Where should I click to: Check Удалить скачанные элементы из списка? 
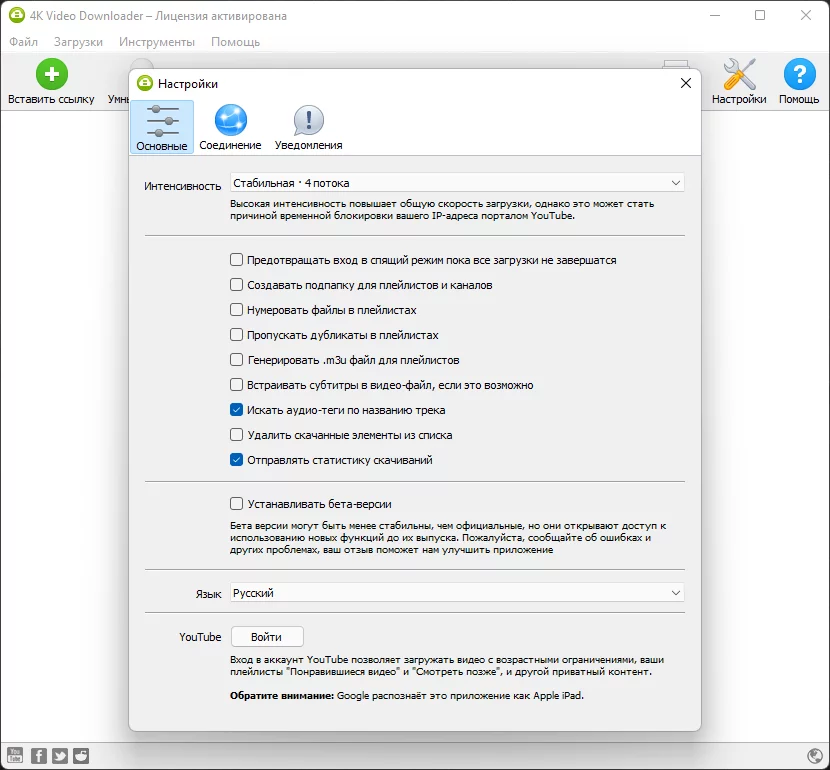tap(237, 435)
